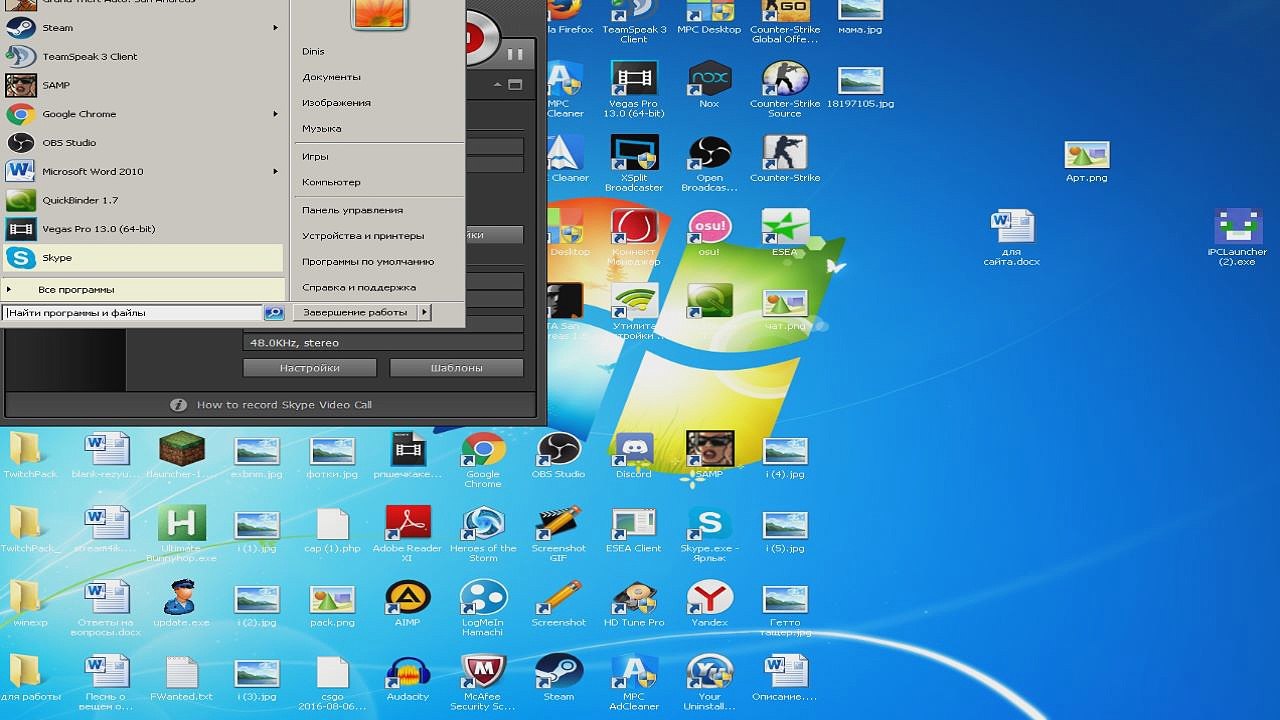
Task: Open the Discord desktop shortcut
Action: 633,456
